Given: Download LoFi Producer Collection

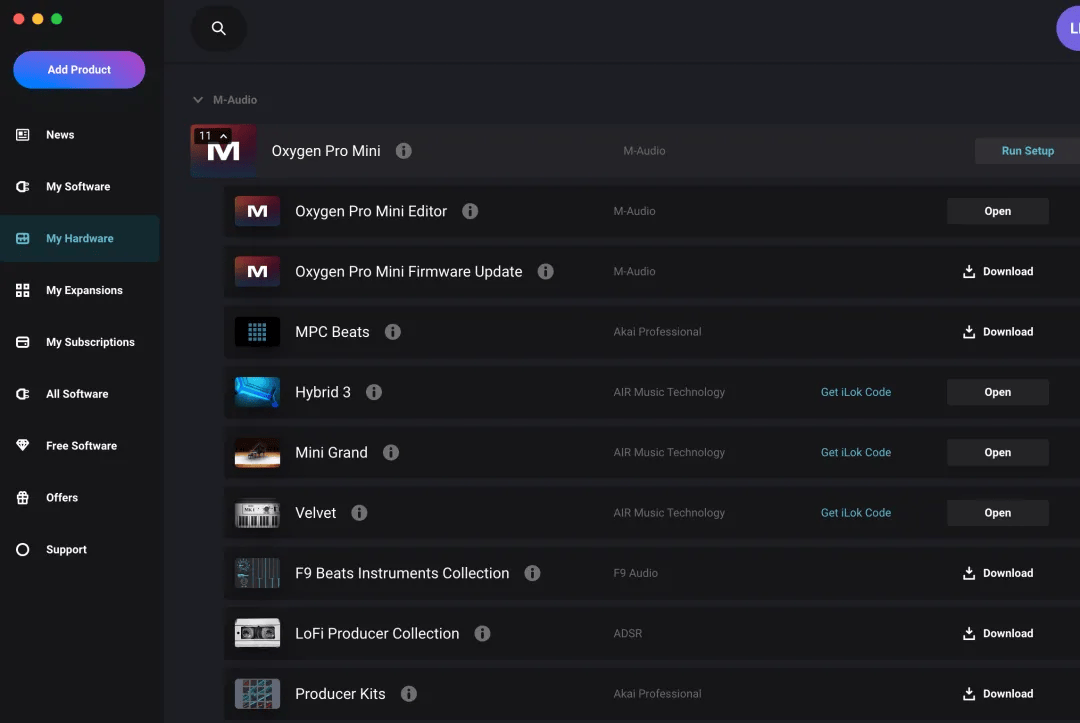Looking at the screenshot, I should (x=997, y=633).
